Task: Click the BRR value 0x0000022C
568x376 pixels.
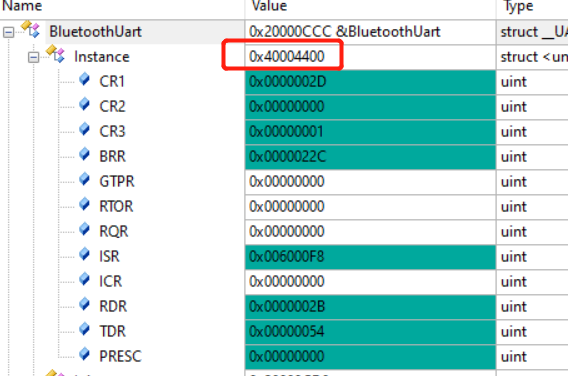Action: 370,157
